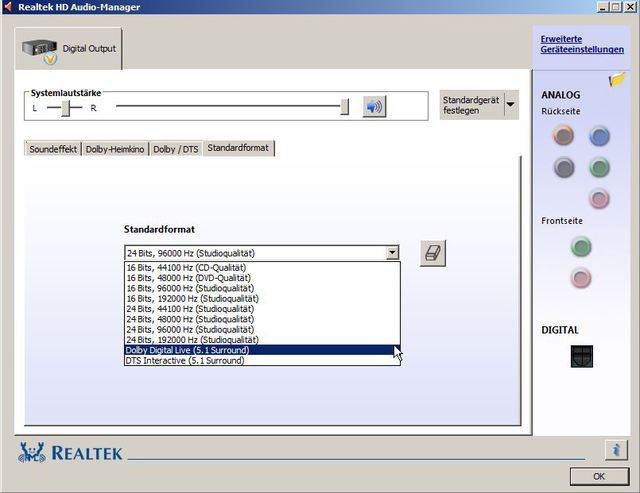The image size is (640, 493).
Task: Minimize the Realtek HD Audio-Manager window
Action: coord(604,7)
